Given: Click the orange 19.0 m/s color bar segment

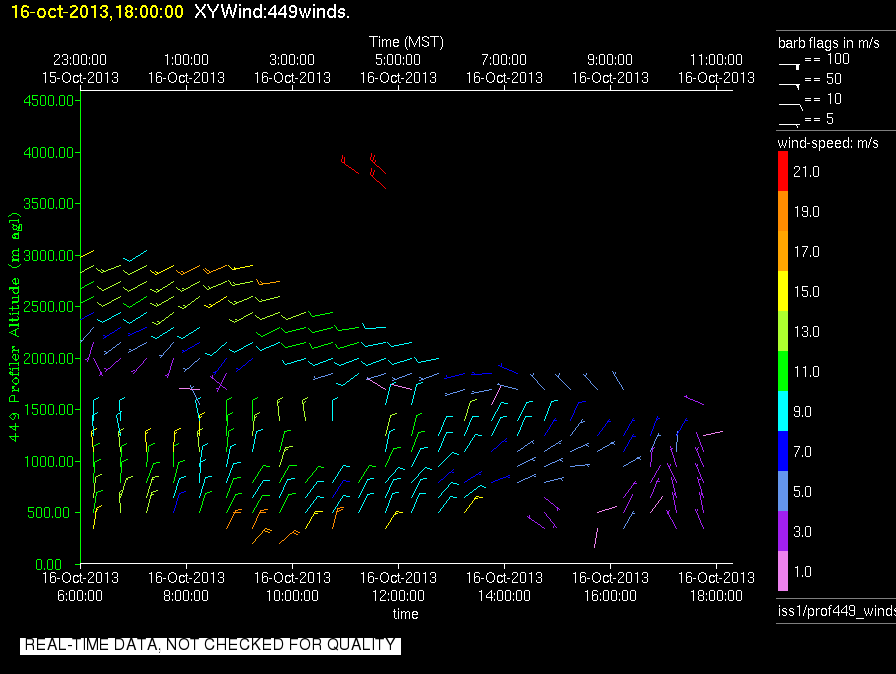Looking at the screenshot, I should (783, 211).
